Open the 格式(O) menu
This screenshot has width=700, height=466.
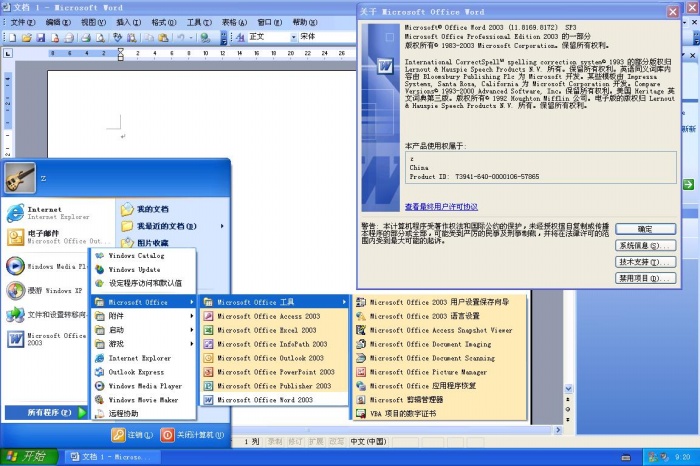(x=164, y=21)
